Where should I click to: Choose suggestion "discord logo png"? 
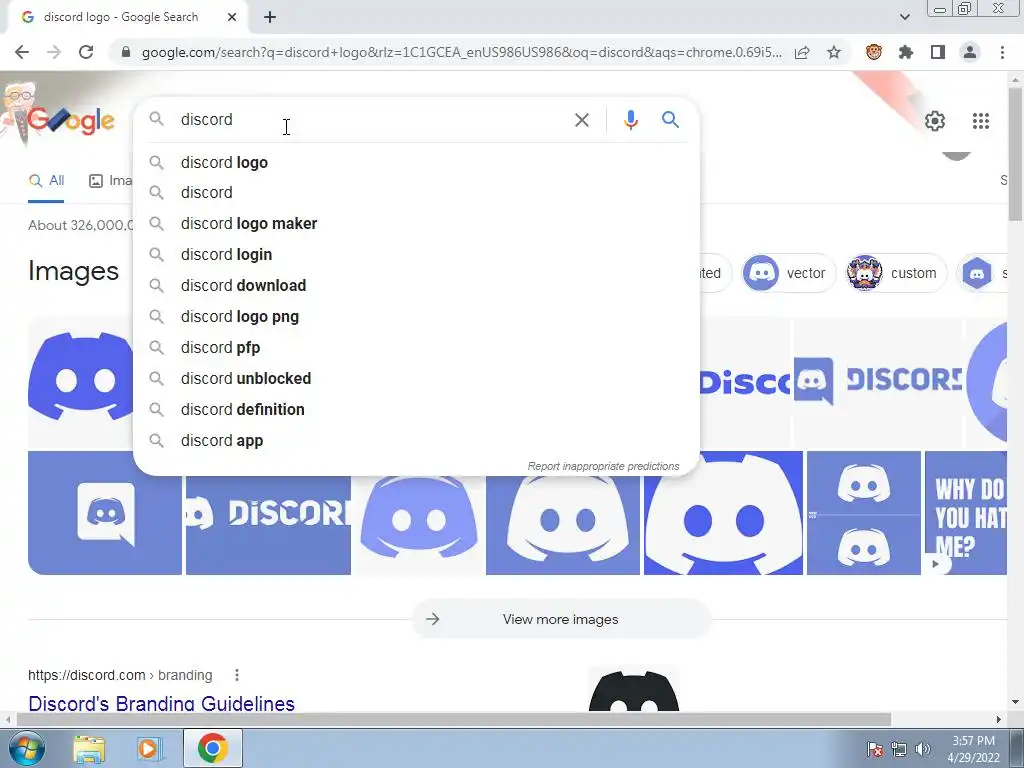pos(416,317)
